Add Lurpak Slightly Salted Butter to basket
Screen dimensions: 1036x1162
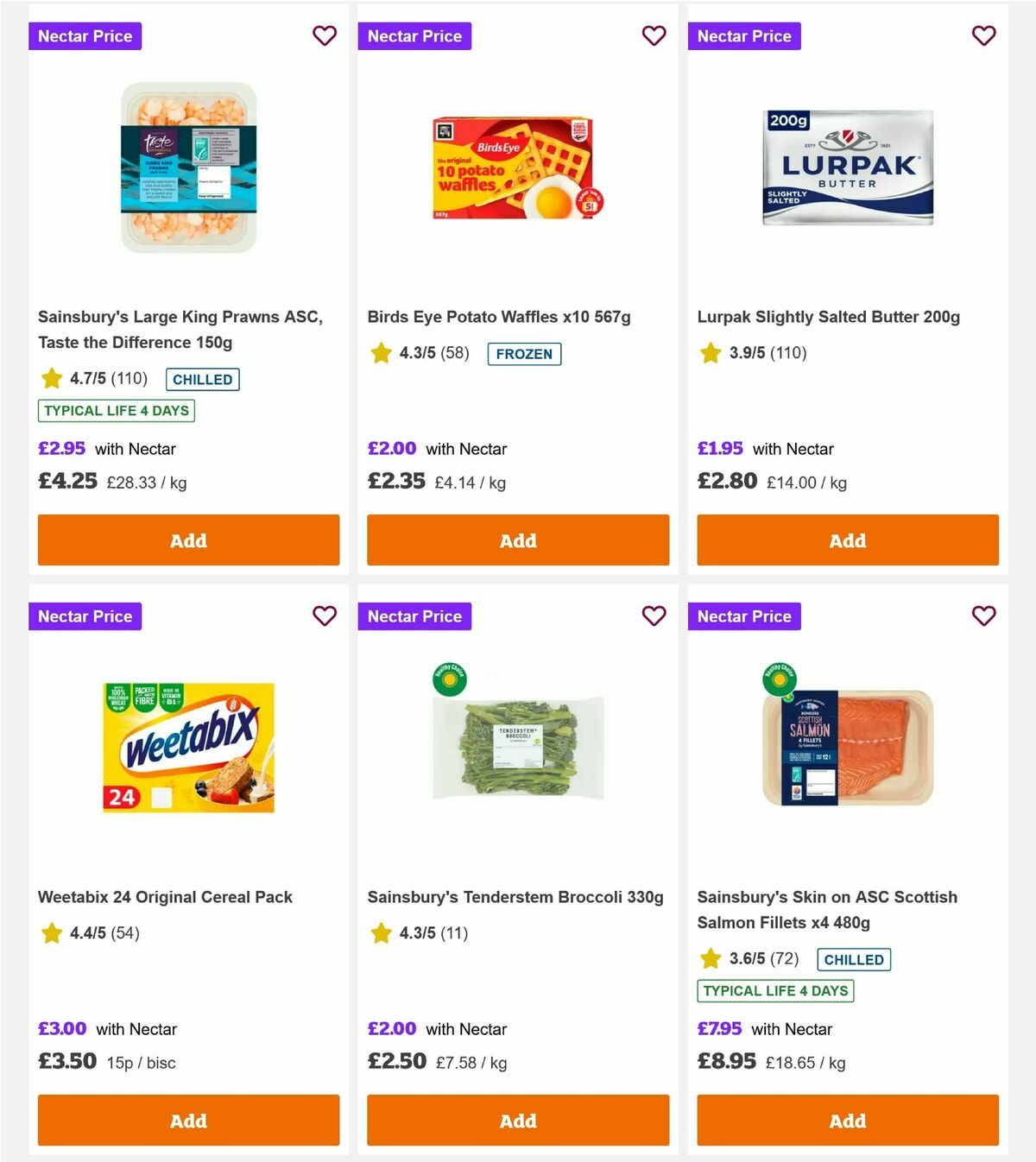[847, 540]
